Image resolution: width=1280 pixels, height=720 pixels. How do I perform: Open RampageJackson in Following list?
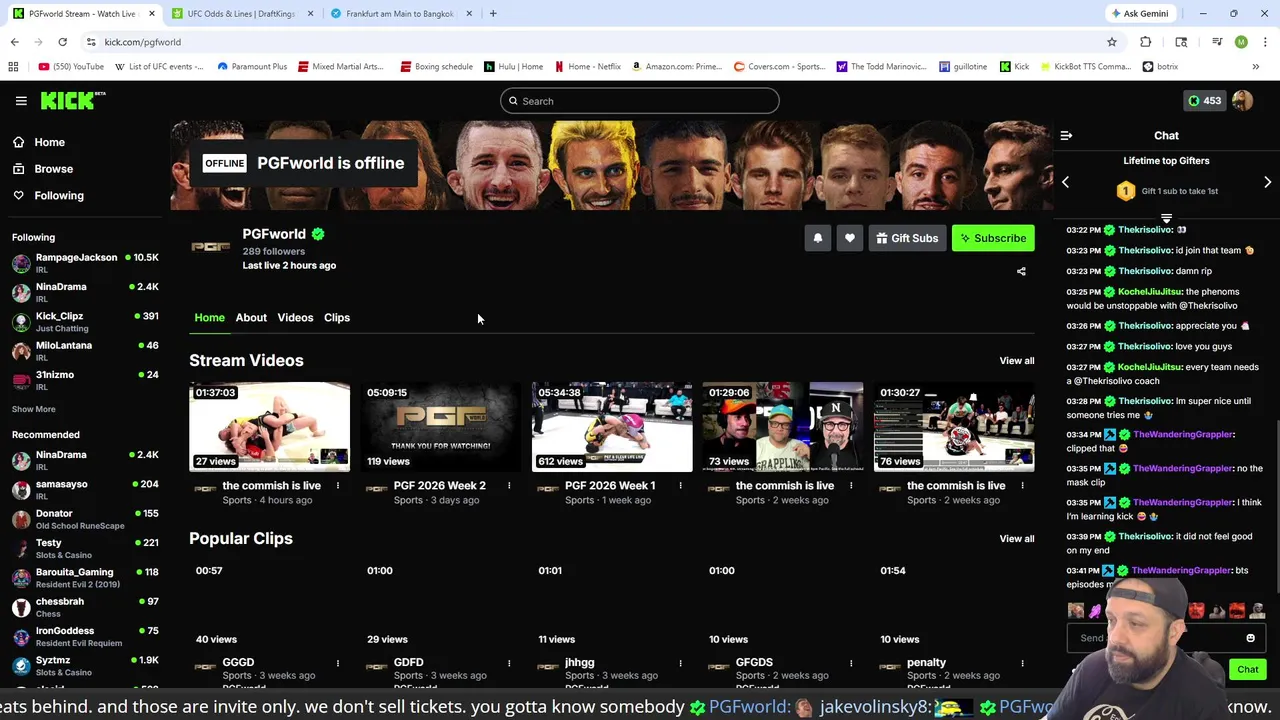85,263
